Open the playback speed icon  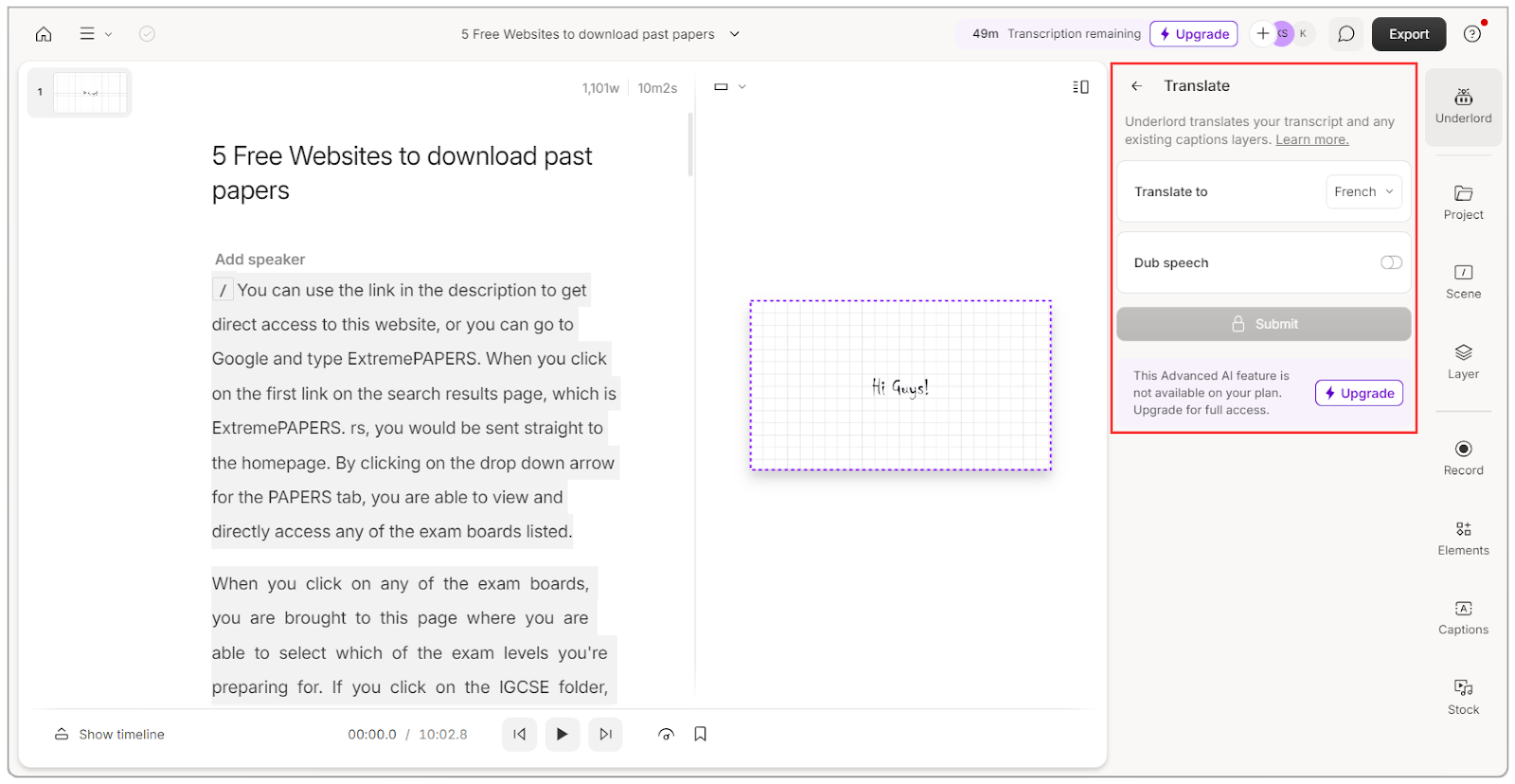coord(666,734)
